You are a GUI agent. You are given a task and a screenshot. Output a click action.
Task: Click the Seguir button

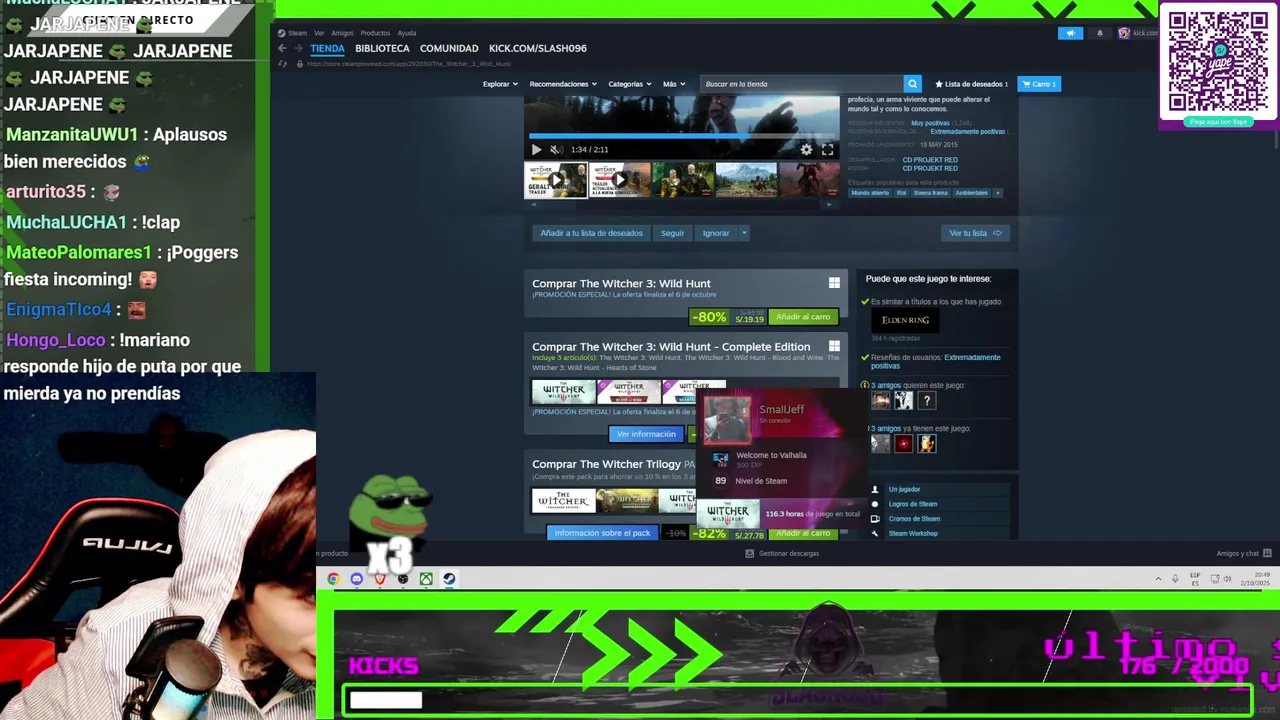(x=673, y=233)
